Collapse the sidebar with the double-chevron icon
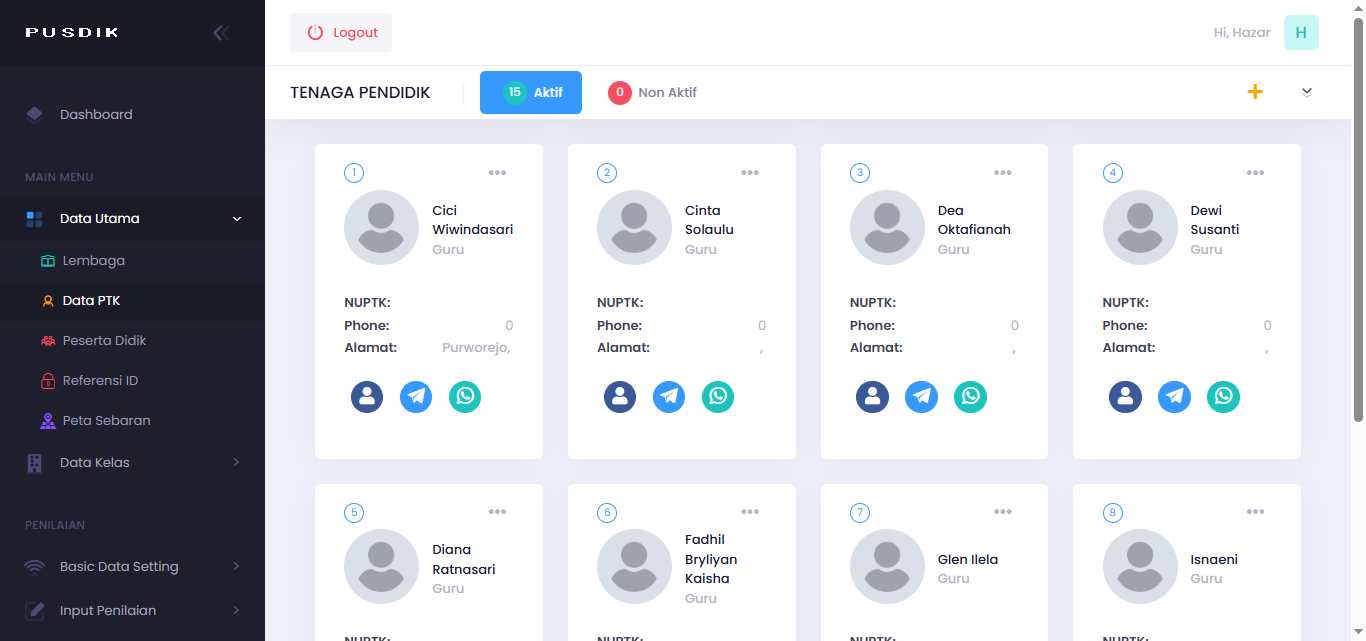The width and height of the screenshot is (1366, 641). 221,32
